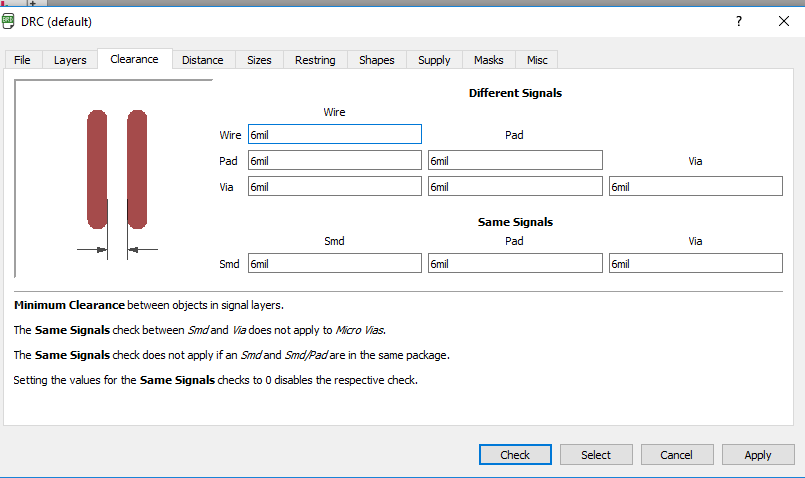Select the Masks tab
The image size is (805, 478).
(488, 60)
